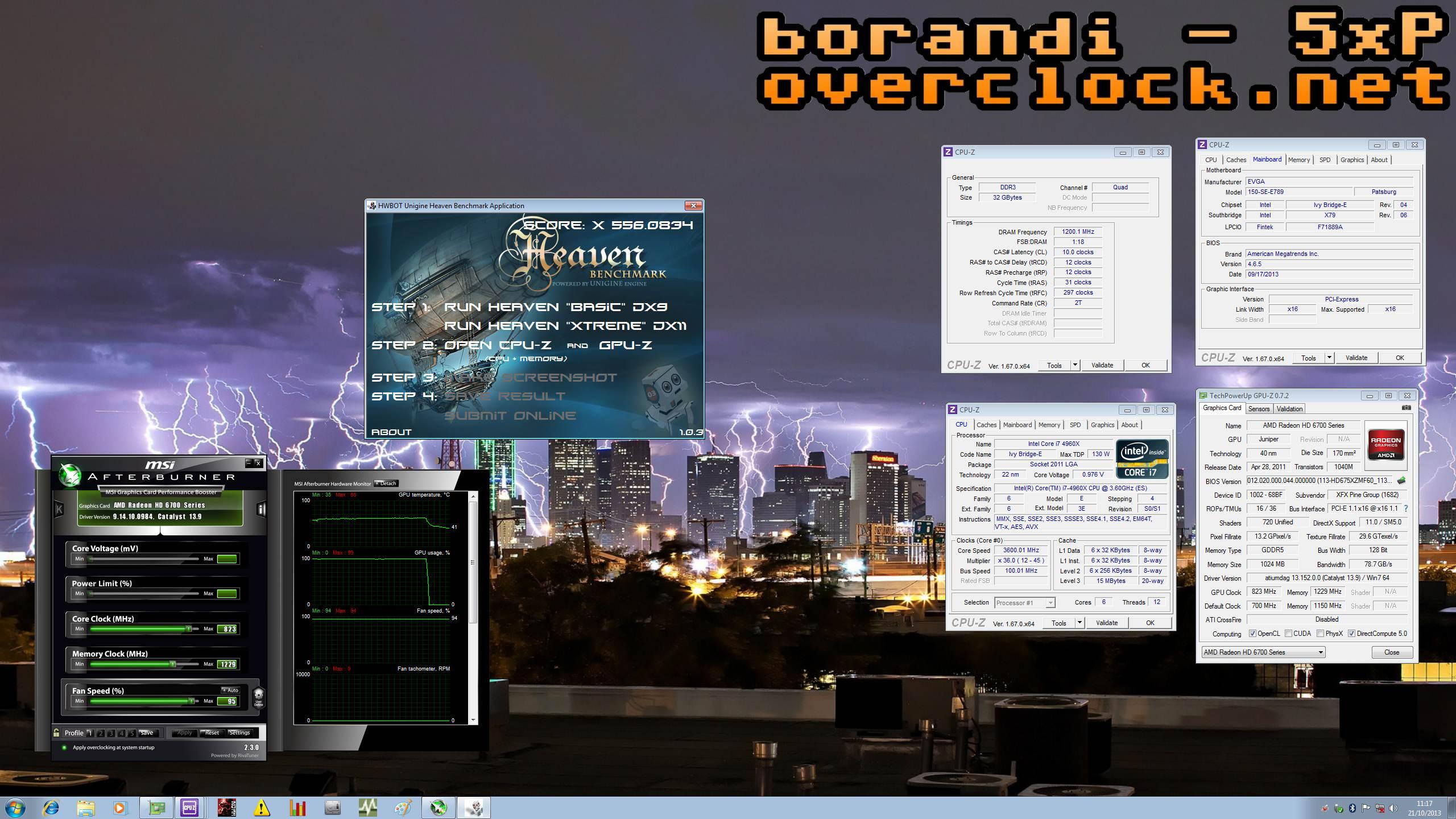Toggle Auto fan speed in Afterburner
1456x819 pixels.
[230, 690]
